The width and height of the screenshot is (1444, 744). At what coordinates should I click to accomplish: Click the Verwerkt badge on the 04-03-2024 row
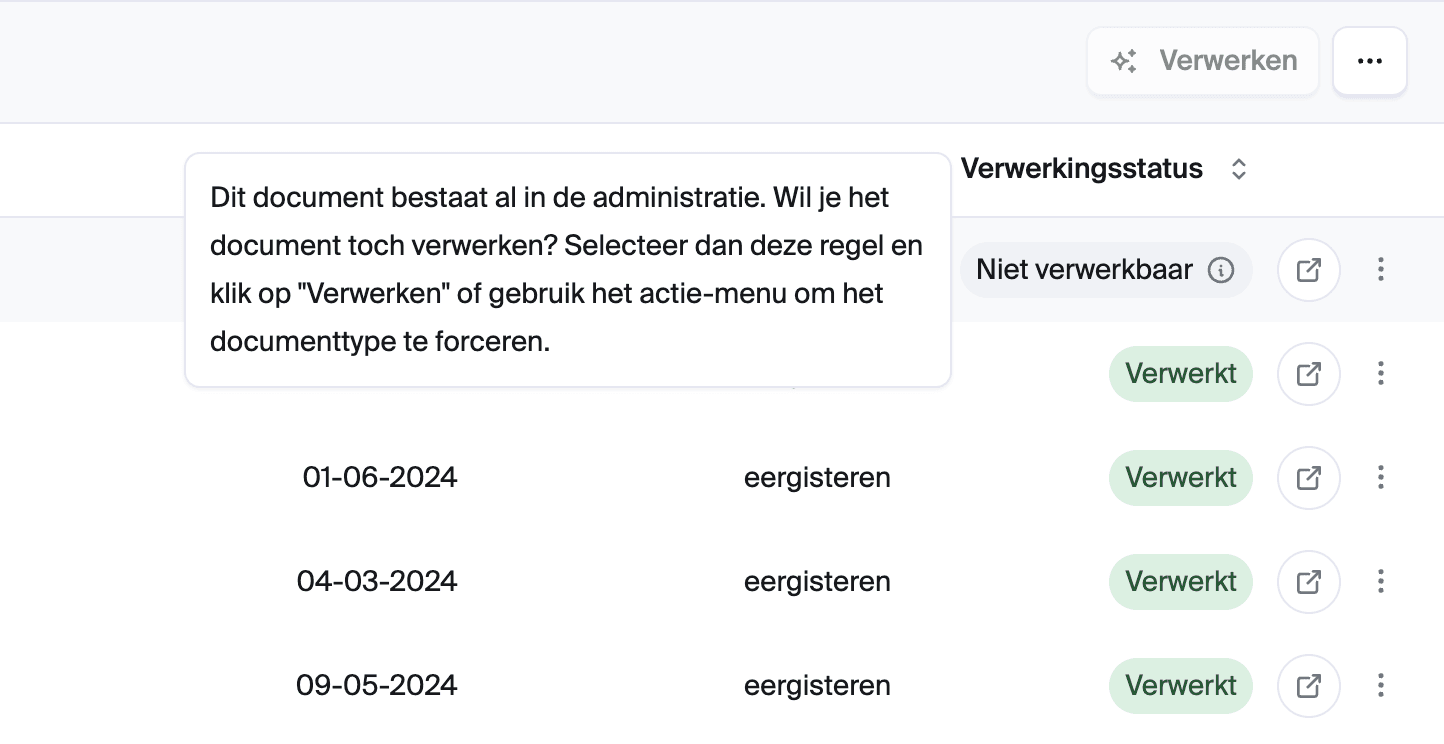tap(1180, 581)
